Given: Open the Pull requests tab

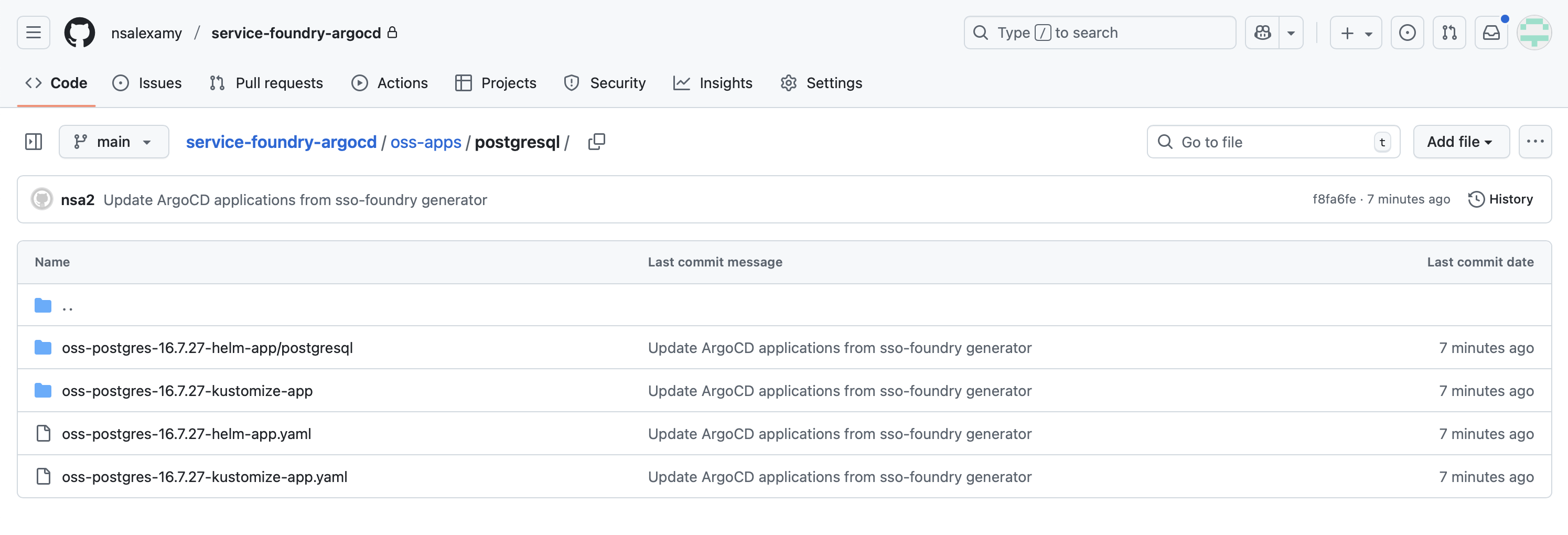Looking at the screenshot, I should pos(266,83).
